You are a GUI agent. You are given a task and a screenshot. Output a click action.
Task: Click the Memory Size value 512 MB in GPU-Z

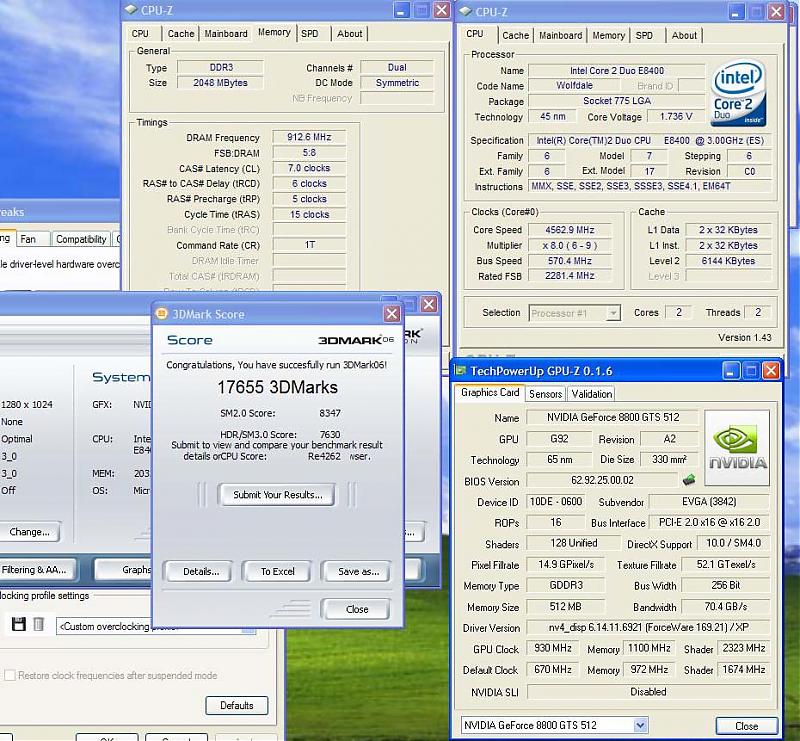(x=565, y=606)
